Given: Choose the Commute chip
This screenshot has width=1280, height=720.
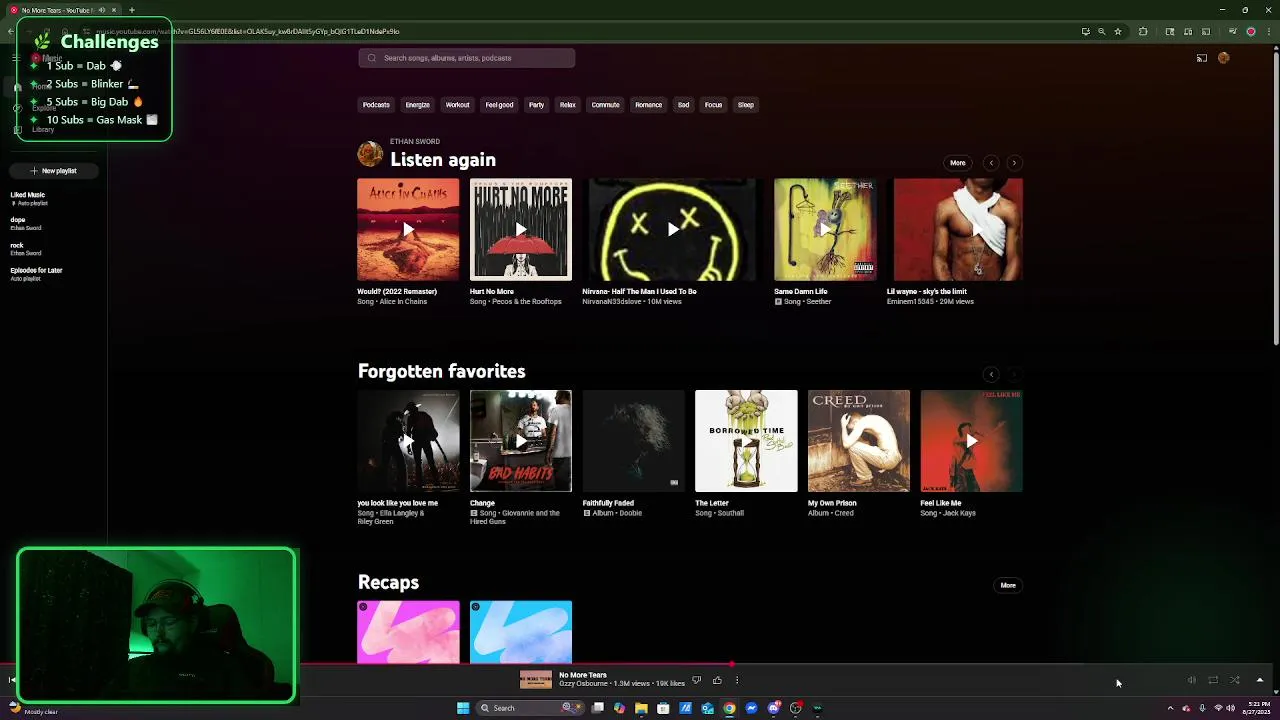Looking at the screenshot, I should (x=605, y=105).
